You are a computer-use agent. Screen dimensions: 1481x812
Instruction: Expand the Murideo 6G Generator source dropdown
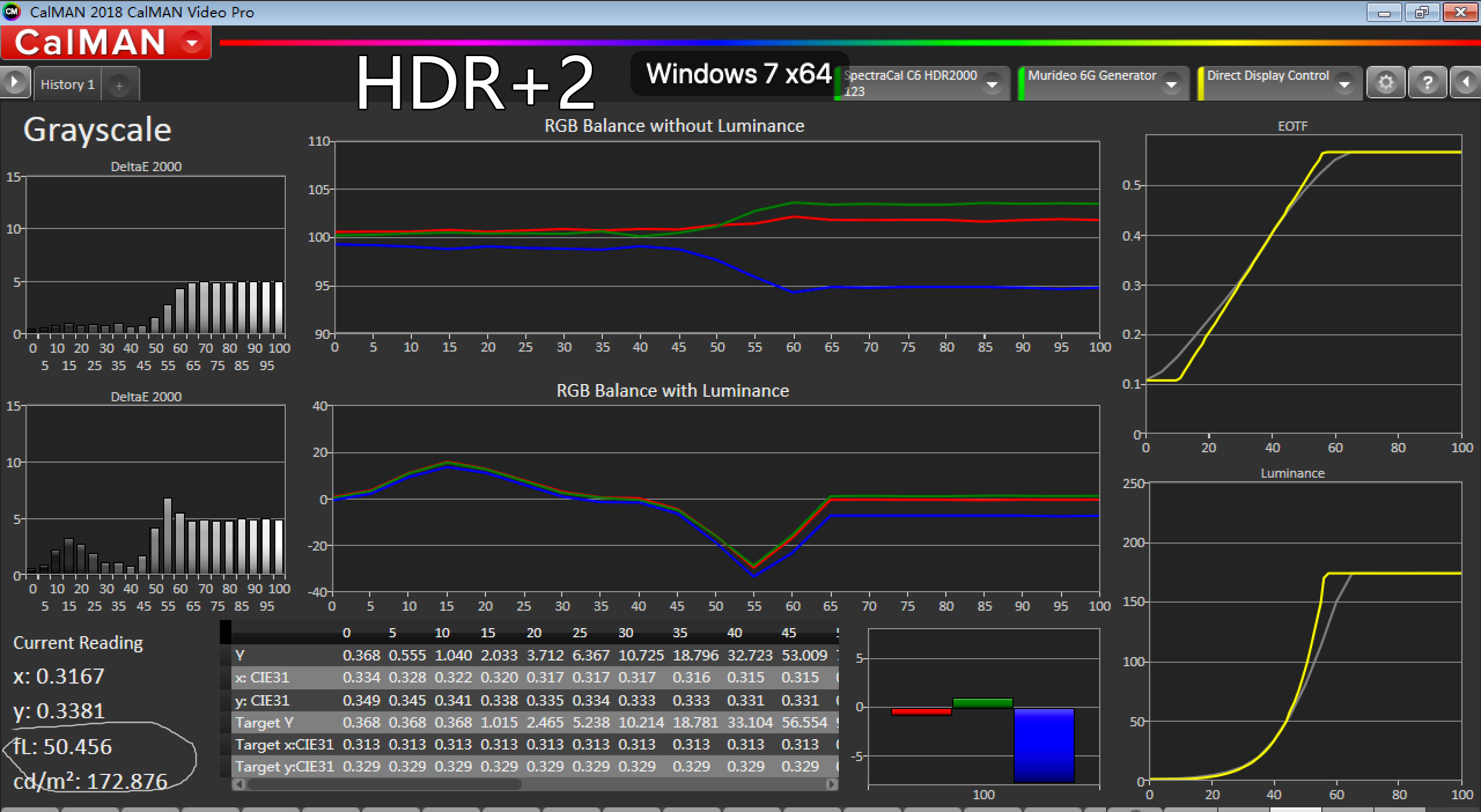(1171, 84)
